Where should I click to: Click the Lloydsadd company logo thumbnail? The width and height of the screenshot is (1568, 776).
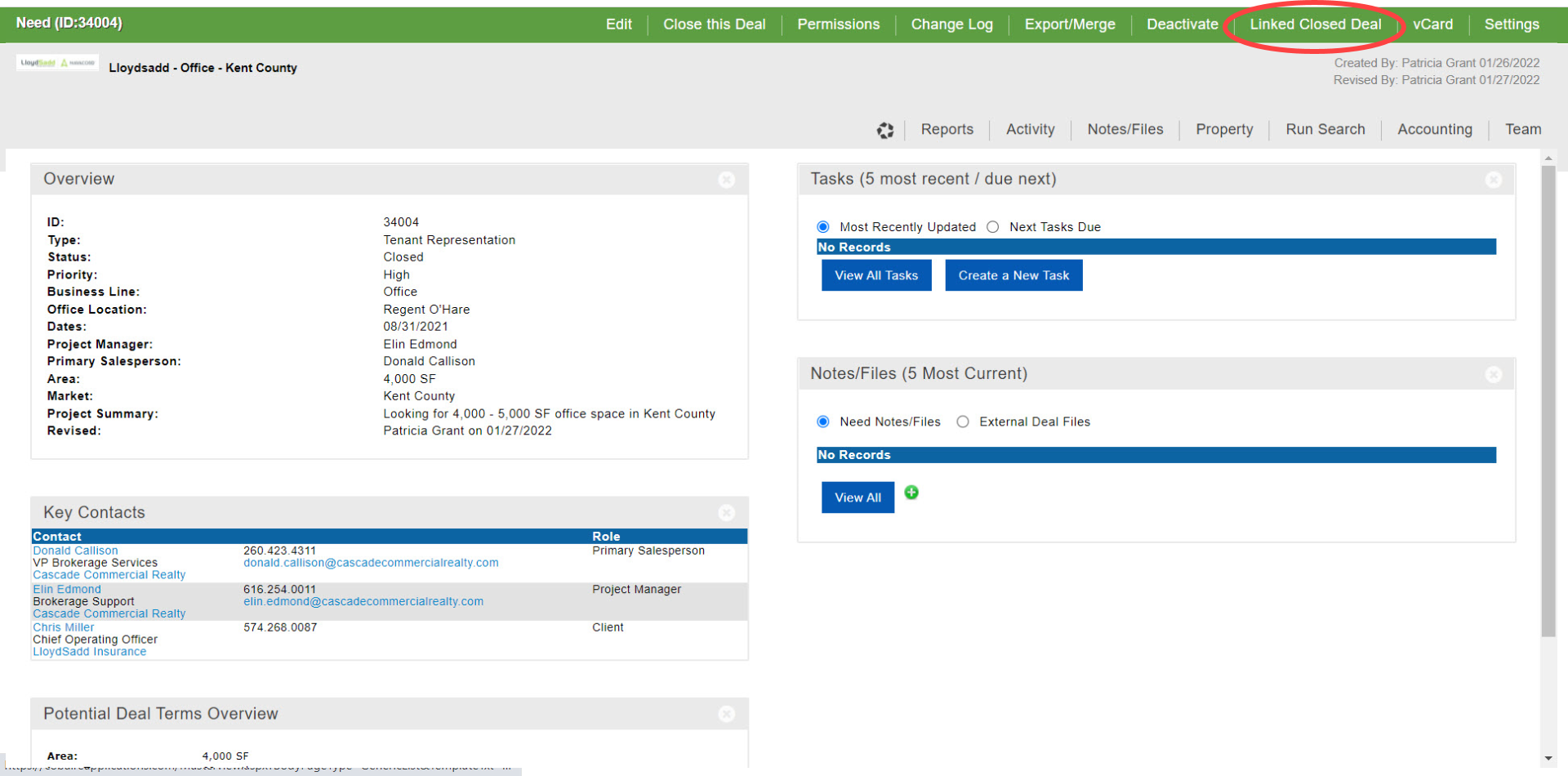(57, 63)
